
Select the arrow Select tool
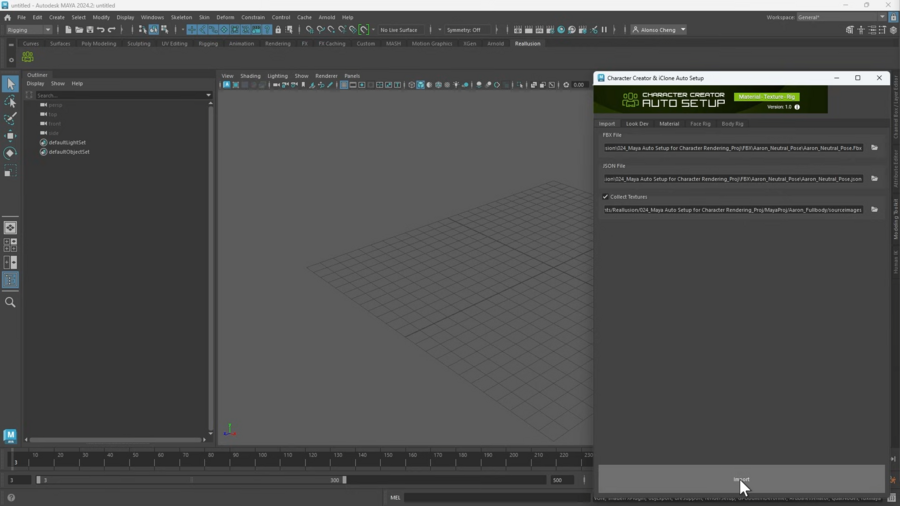10,85
